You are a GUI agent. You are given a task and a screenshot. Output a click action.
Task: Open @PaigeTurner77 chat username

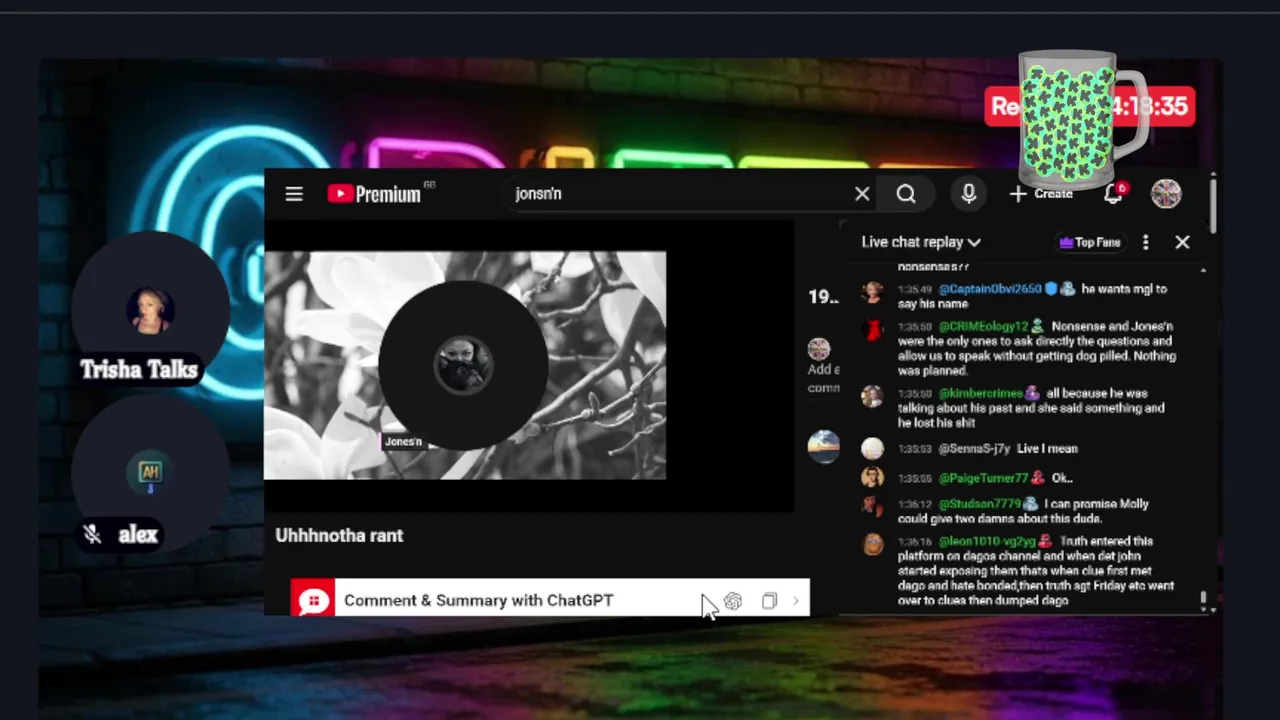pos(983,478)
